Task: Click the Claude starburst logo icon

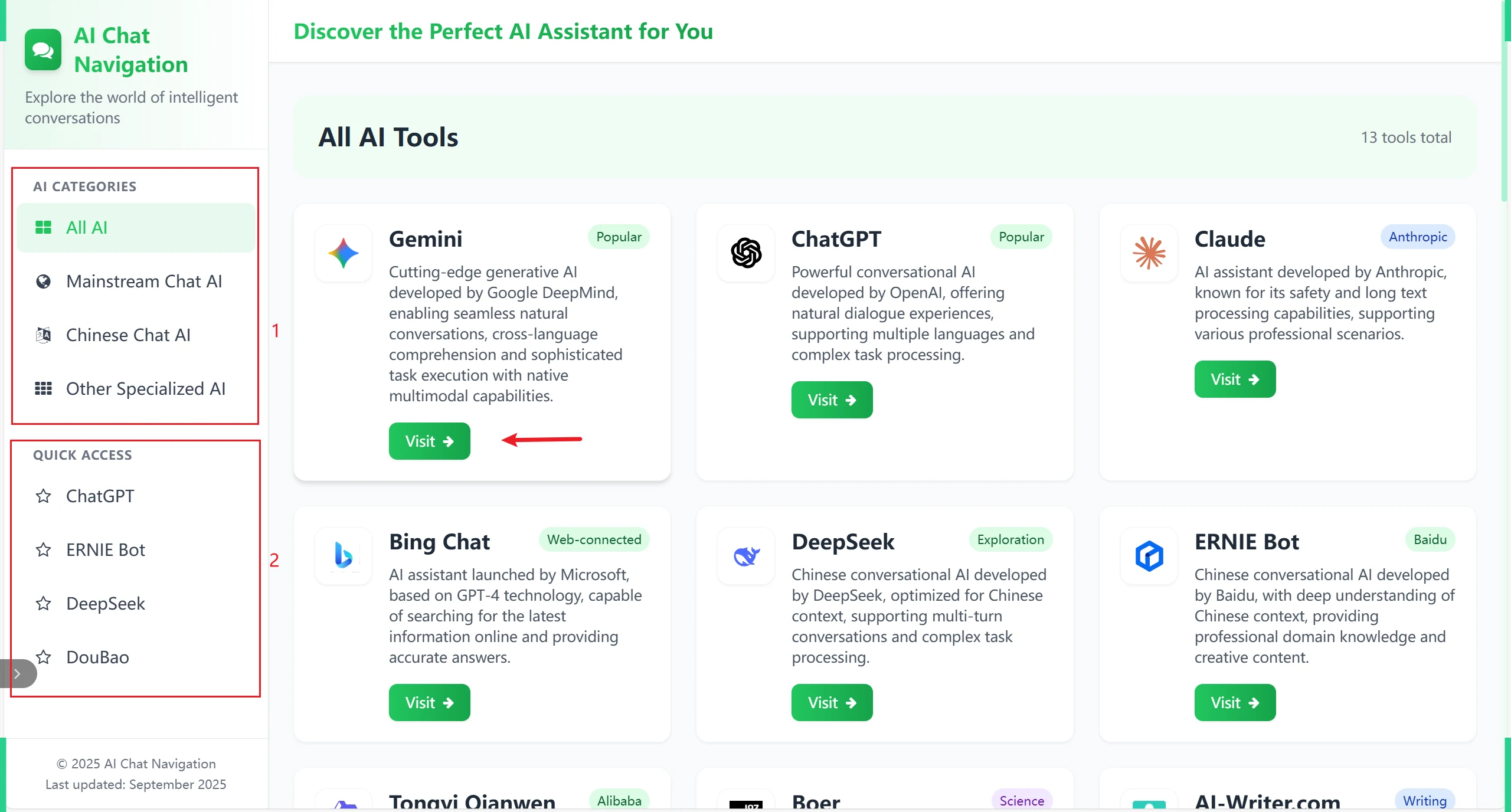Action: point(1149,253)
